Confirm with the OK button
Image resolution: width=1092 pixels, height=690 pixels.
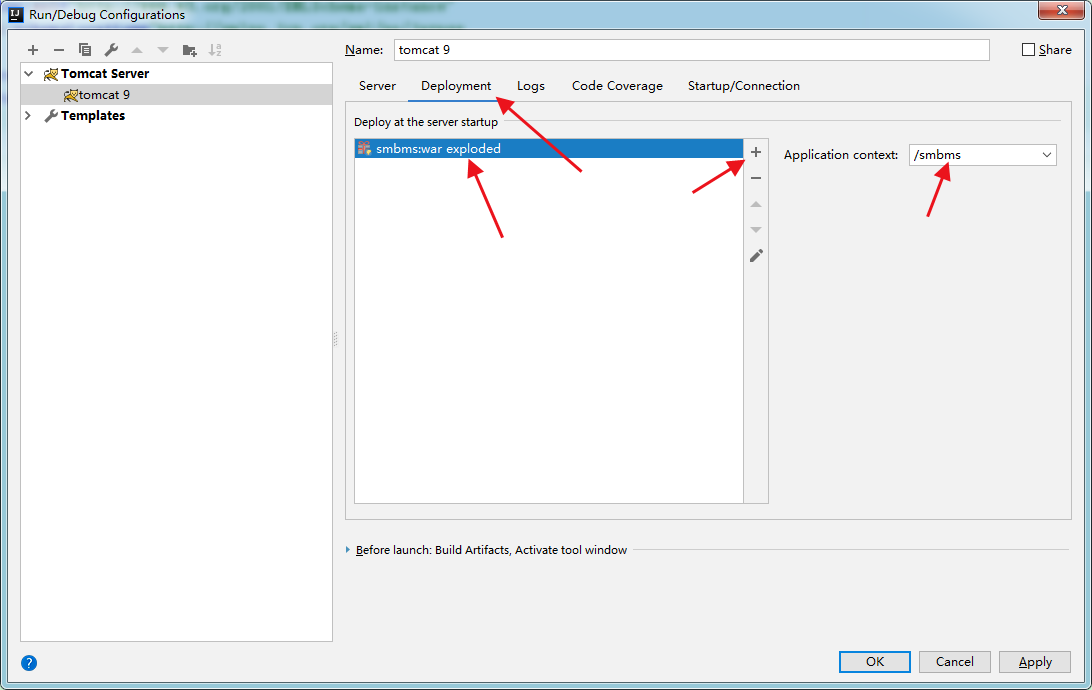(875, 662)
